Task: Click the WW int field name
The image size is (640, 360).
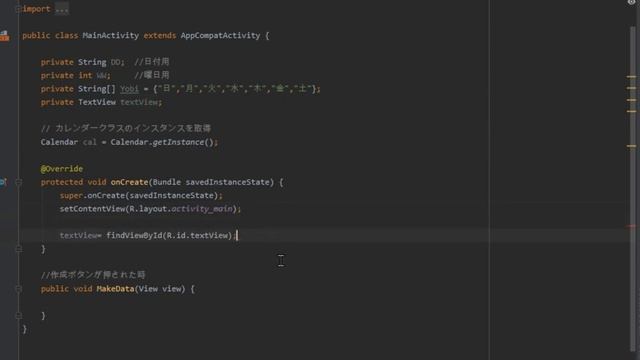Action: (102, 76)
